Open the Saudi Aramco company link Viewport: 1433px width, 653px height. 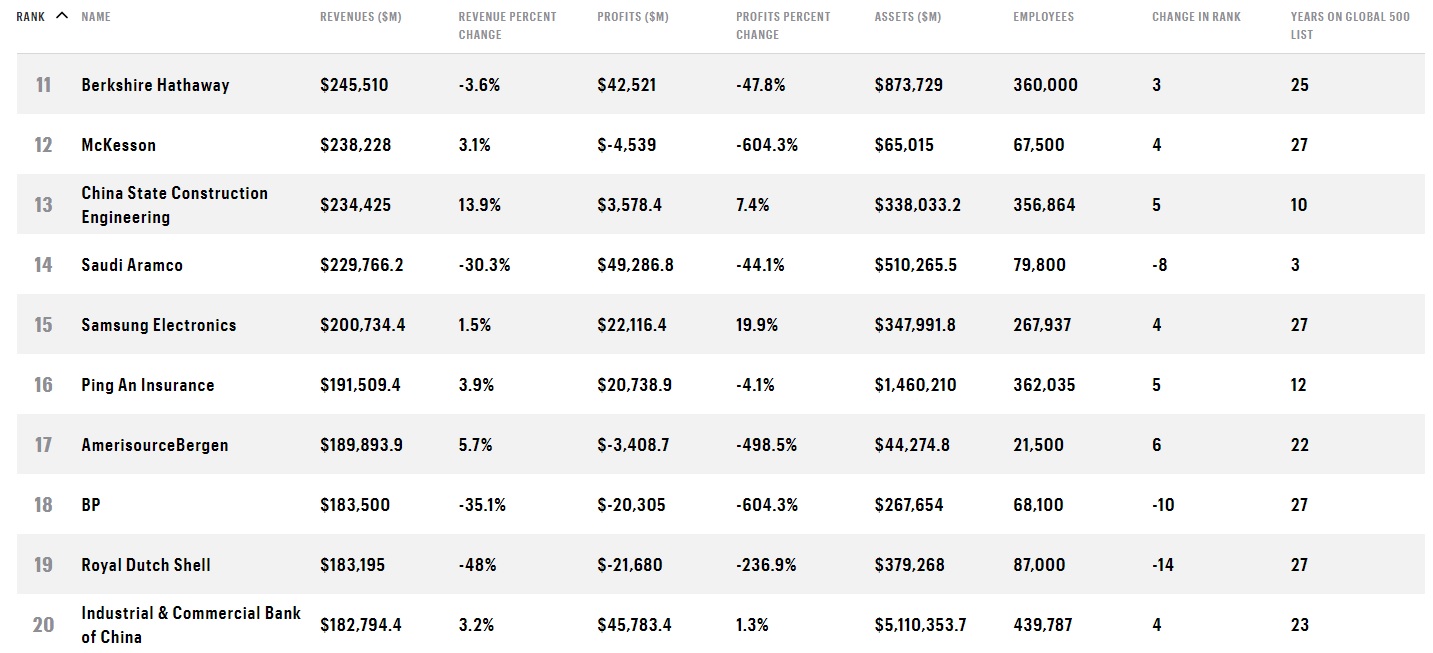(x=132, y=265)
